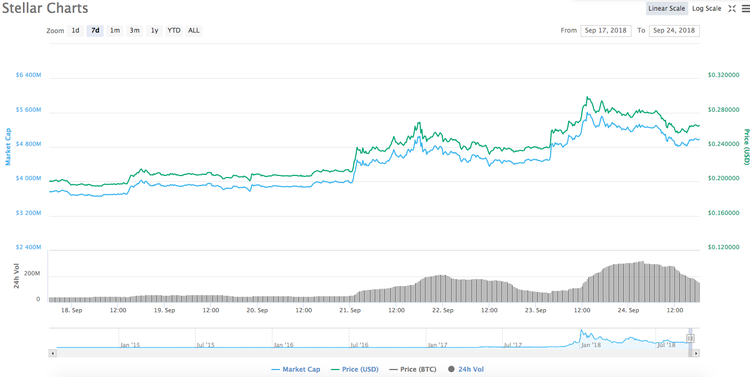750x377 pixels.
Task: Click the $6 400M market cap label
Action: pyautogui.click(x=29, y=75)
